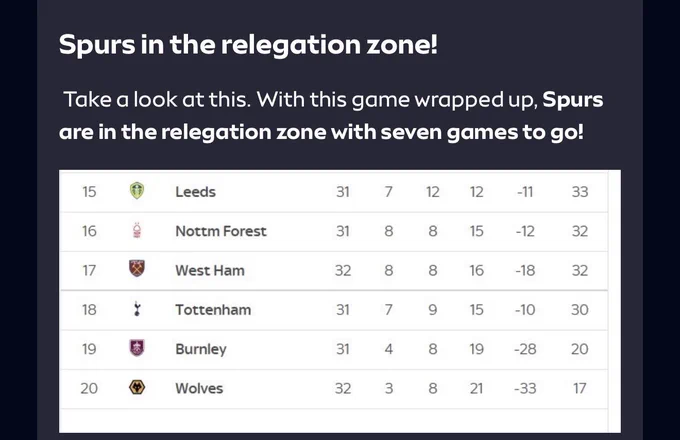The image size is (680, 440).
Task: Click Burnley's 19 losses value
Action: 476,349
